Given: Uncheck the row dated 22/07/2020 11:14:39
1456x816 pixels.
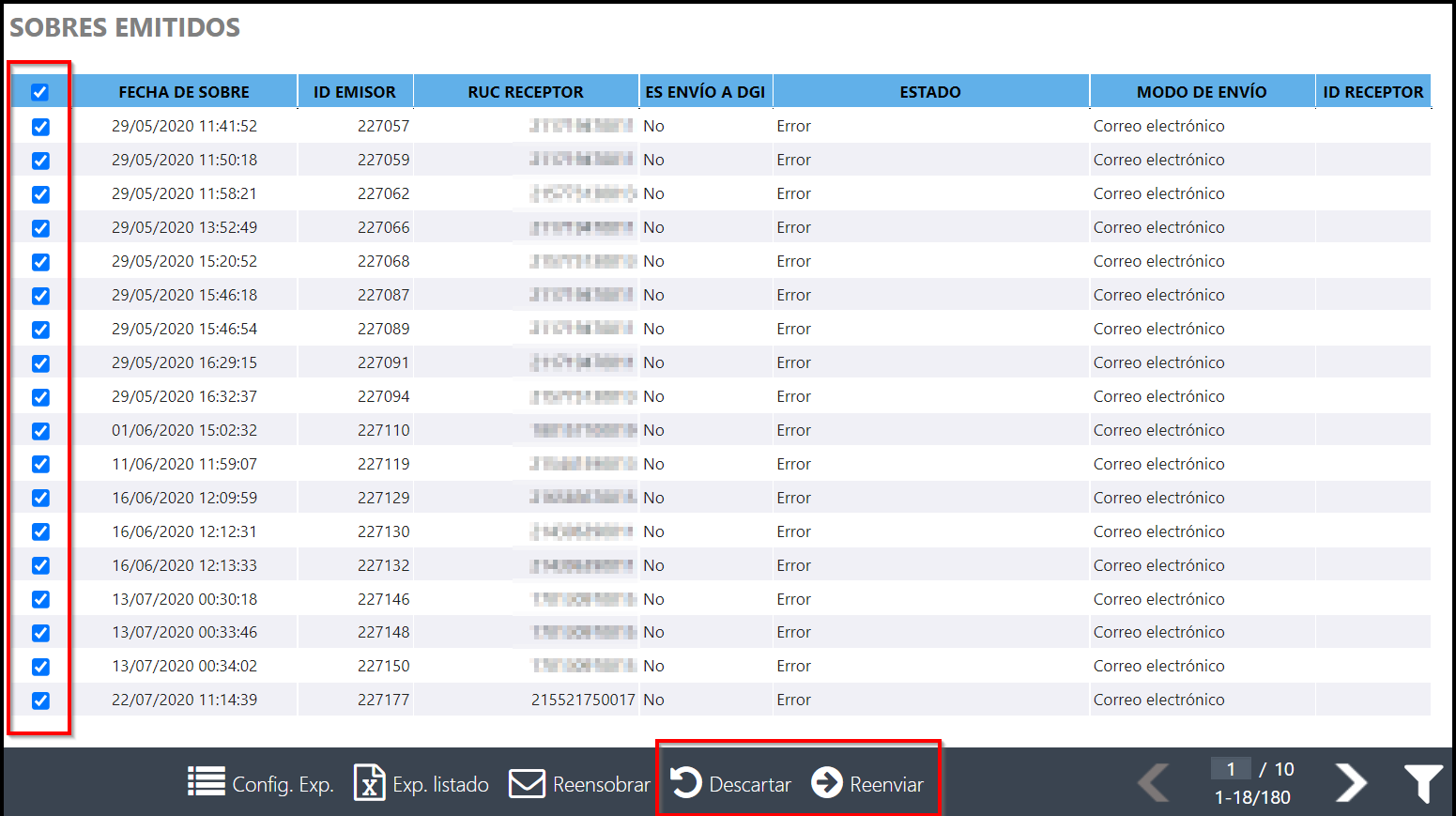Looking at the screenshot, I should pyautogui.click(x=40, y=701).
